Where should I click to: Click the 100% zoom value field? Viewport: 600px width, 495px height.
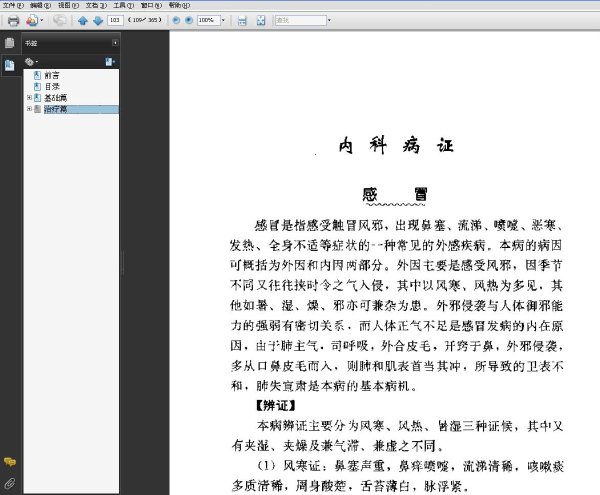(x=209, y=20)
